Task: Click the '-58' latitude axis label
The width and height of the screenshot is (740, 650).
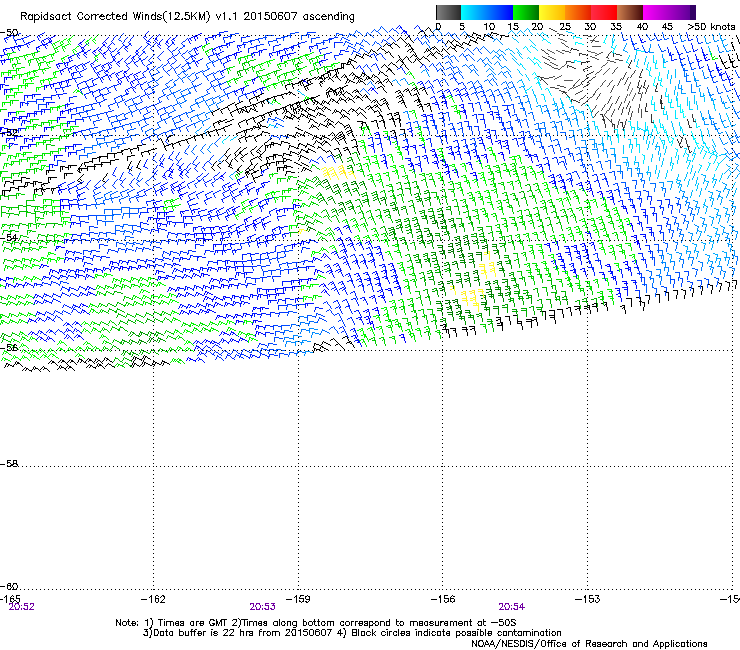Action: [x=9, y=464]
